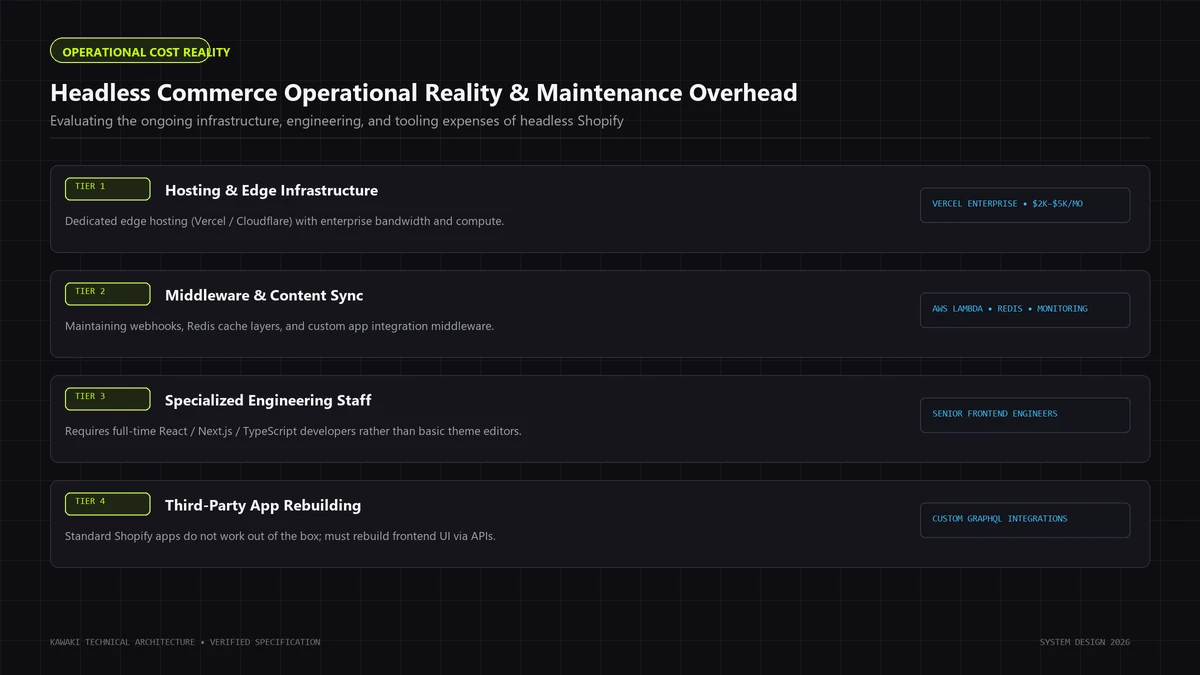Click the TIER 2 label badge
The height and width of the screenshot is (675, 1200).
point(108,294)
